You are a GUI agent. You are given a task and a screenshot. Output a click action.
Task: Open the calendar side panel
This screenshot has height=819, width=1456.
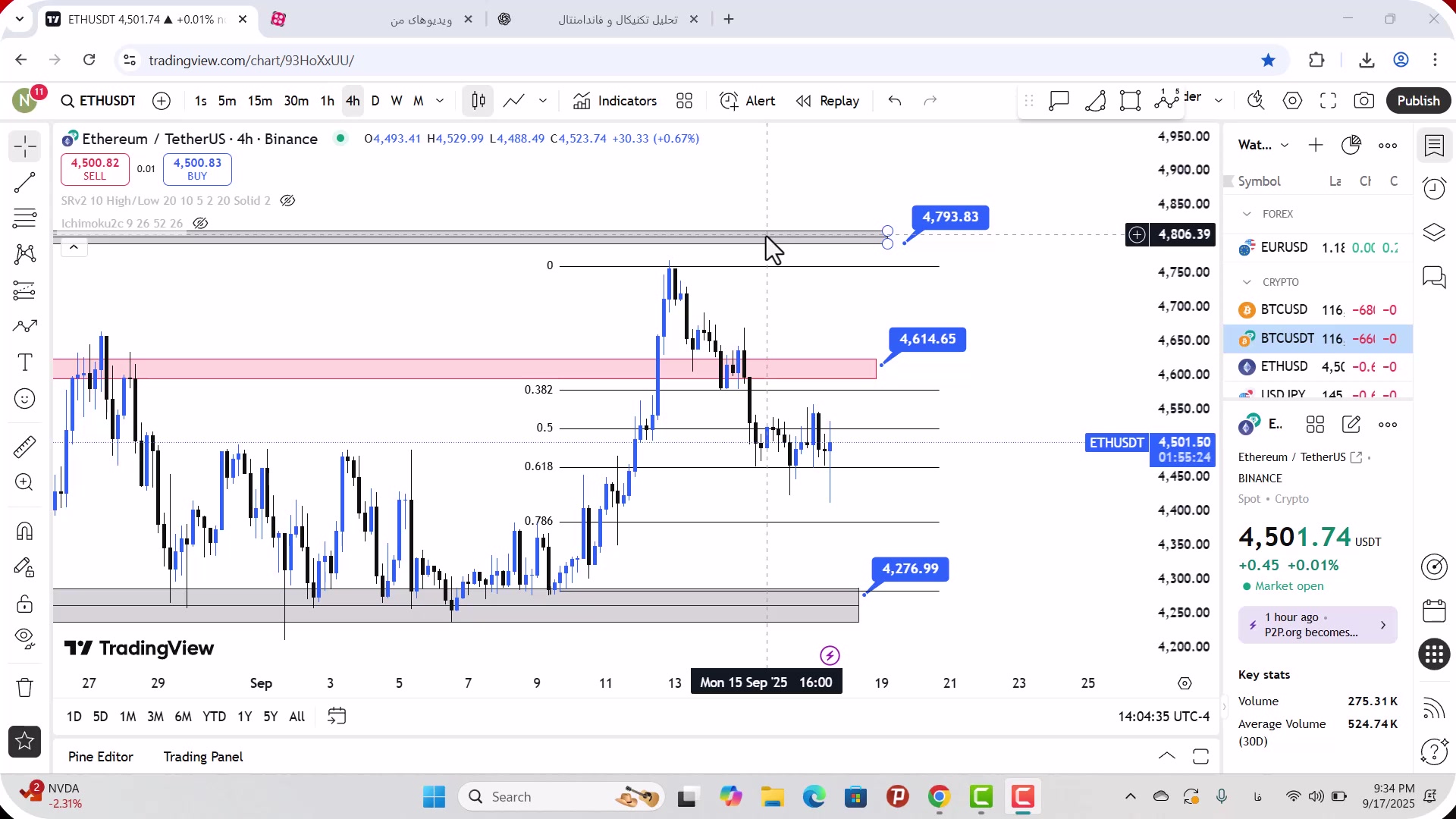(x=1434, y=610)
